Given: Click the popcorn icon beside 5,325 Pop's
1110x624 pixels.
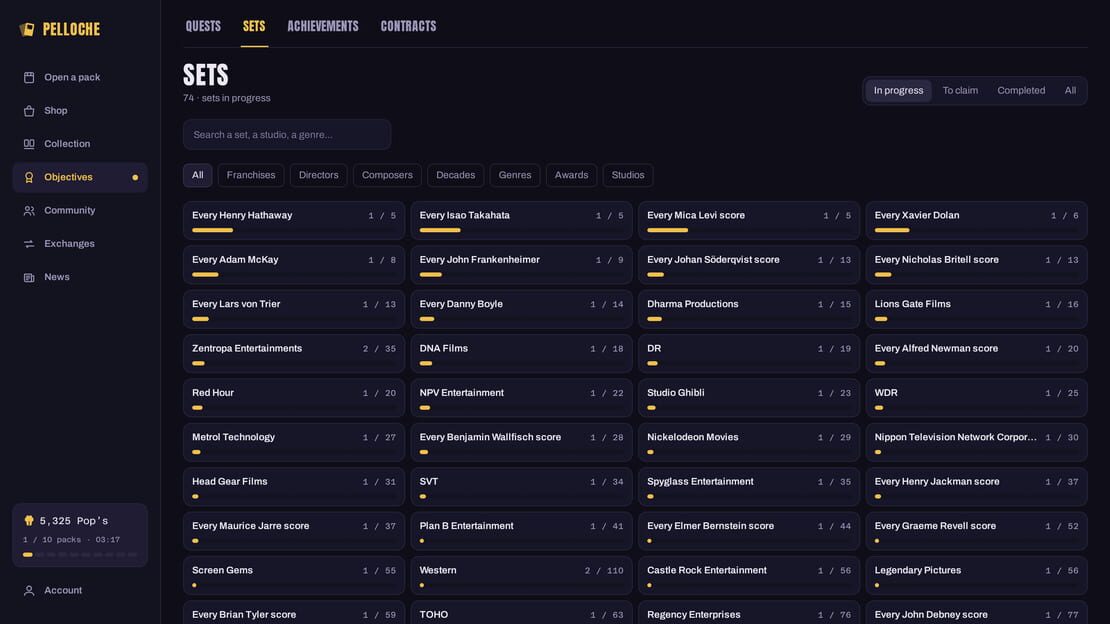Looking at the screenshot, I should pyautogui.click(x=29, y=521).
